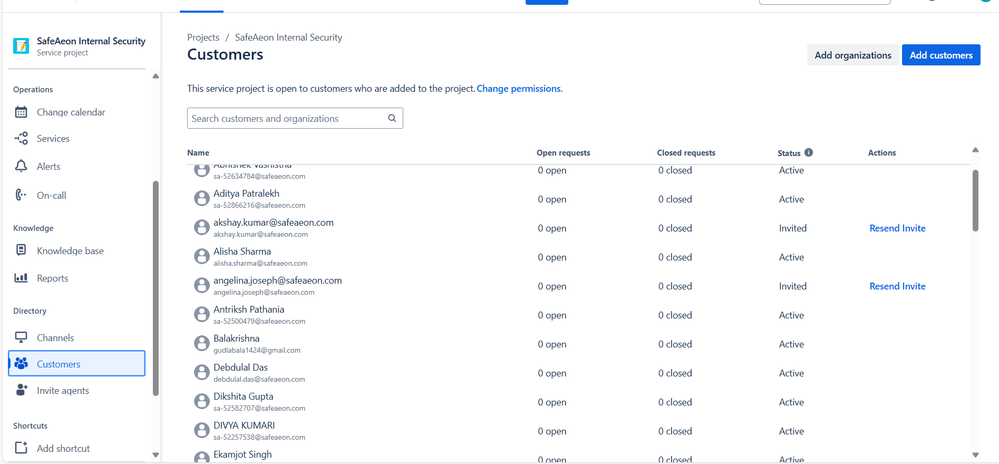Click the name Alisha Sharma
This screenshot has height=464, width=999.
pos(242,251)
